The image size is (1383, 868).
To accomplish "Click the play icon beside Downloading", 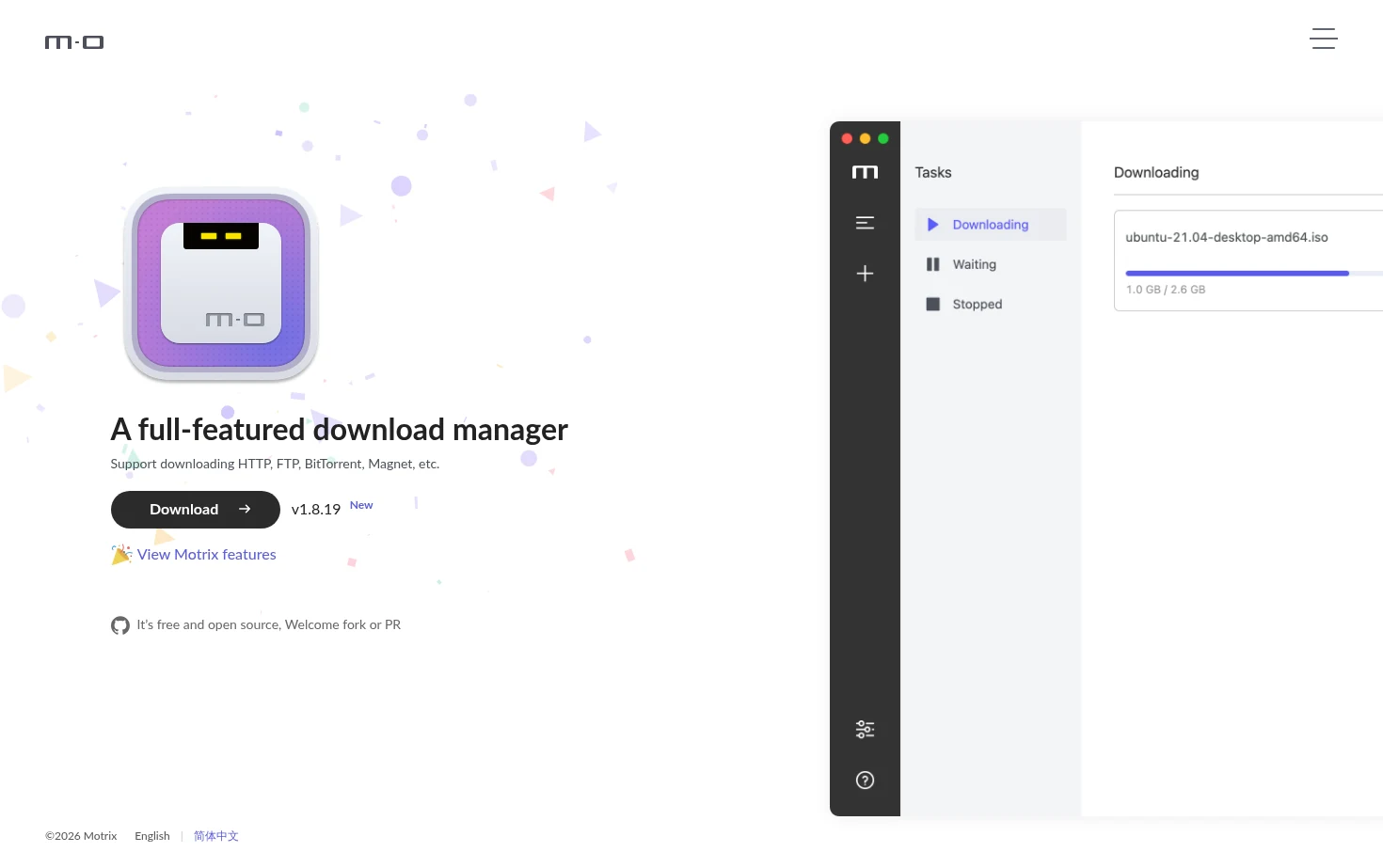I will [x=933, y=225].
